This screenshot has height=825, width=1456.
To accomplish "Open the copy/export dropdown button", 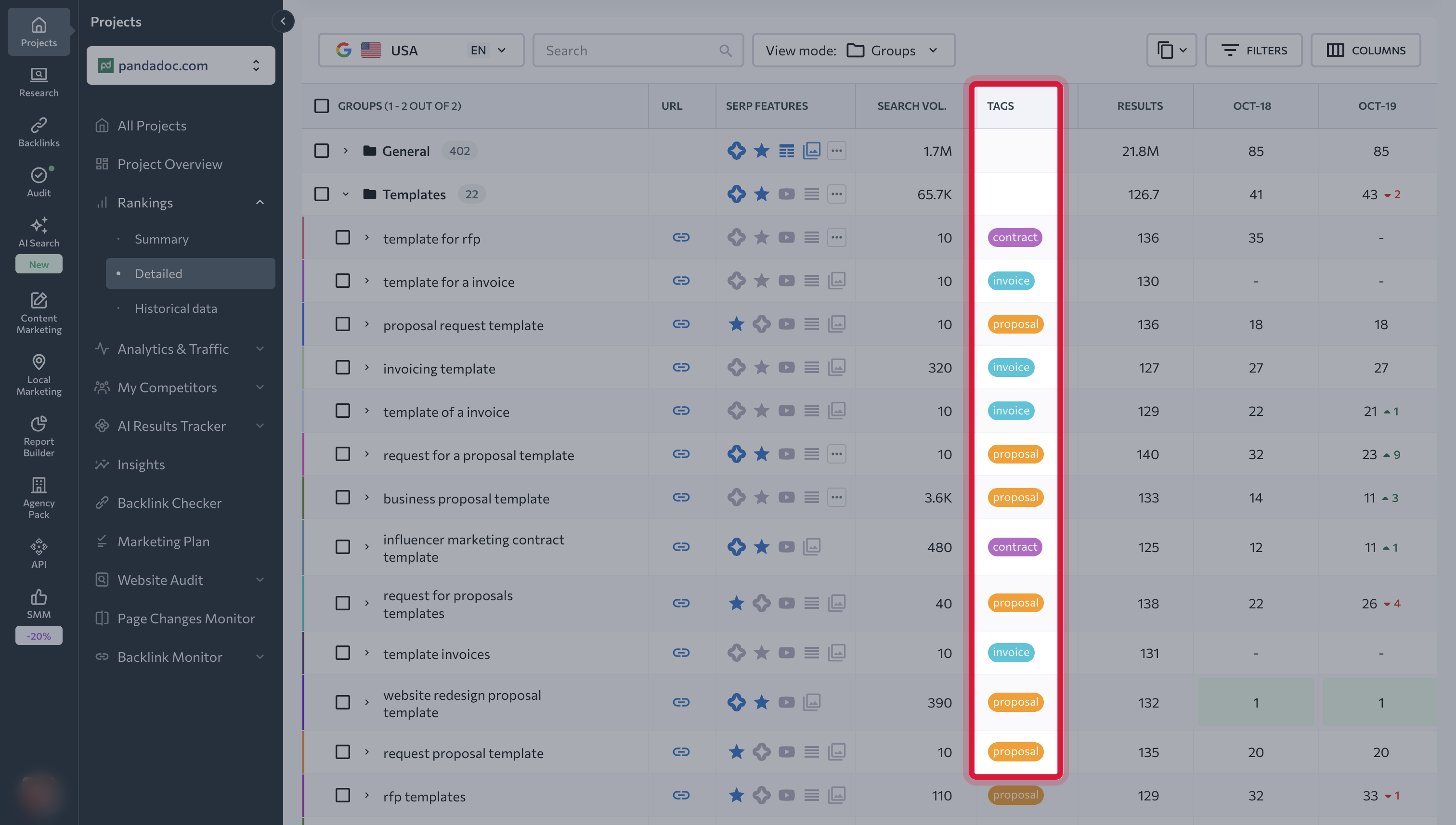I will tap(1171, 51).
